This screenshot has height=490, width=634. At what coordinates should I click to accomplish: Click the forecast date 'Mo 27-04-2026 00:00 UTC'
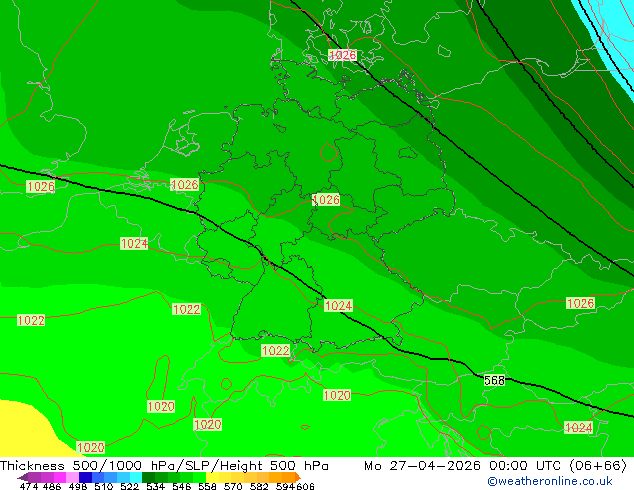(x=464, y=466)
